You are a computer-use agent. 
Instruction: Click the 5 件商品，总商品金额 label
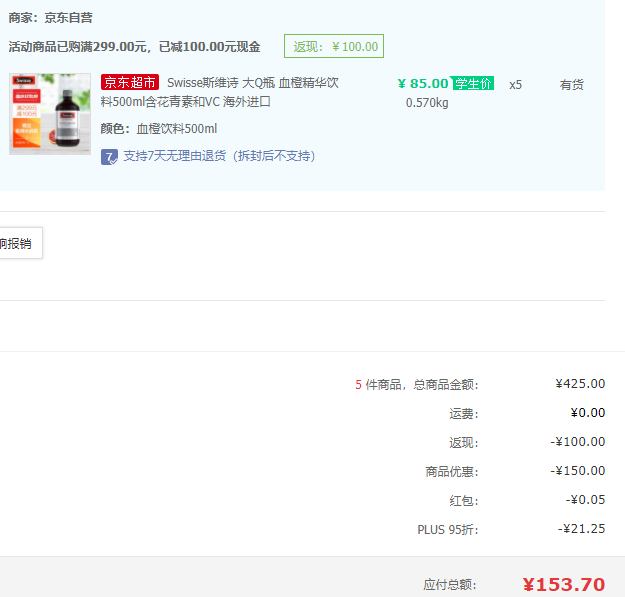(417, 385)
